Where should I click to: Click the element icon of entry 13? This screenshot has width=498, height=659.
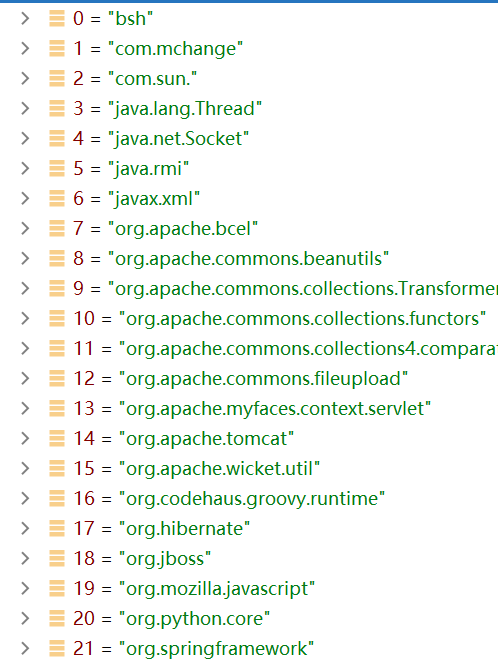(57, 409)
